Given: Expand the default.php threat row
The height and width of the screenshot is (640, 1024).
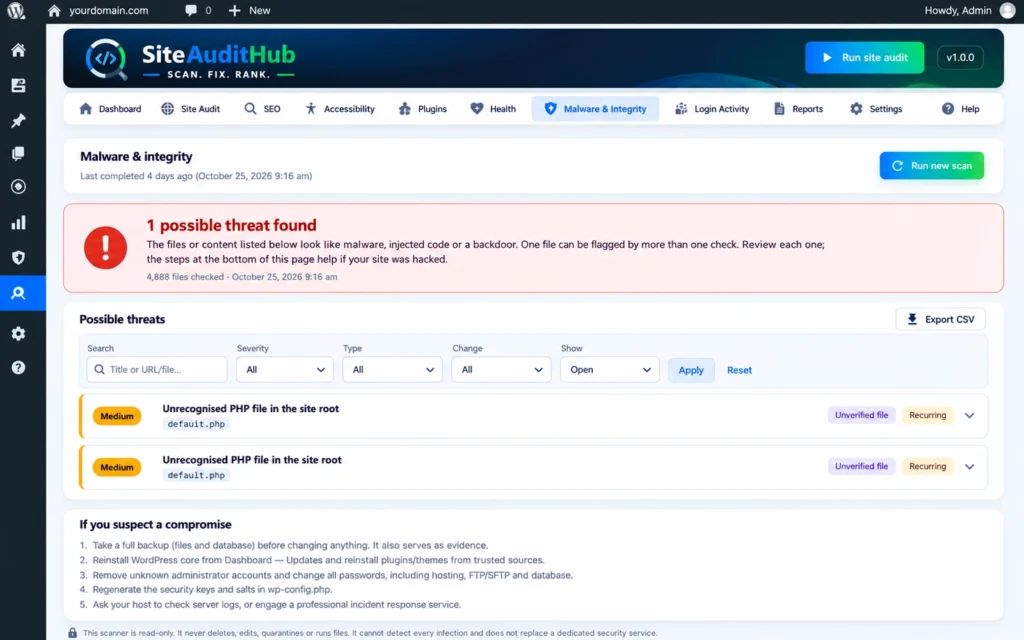Looking at the screenshot, I should click(970, 466).
